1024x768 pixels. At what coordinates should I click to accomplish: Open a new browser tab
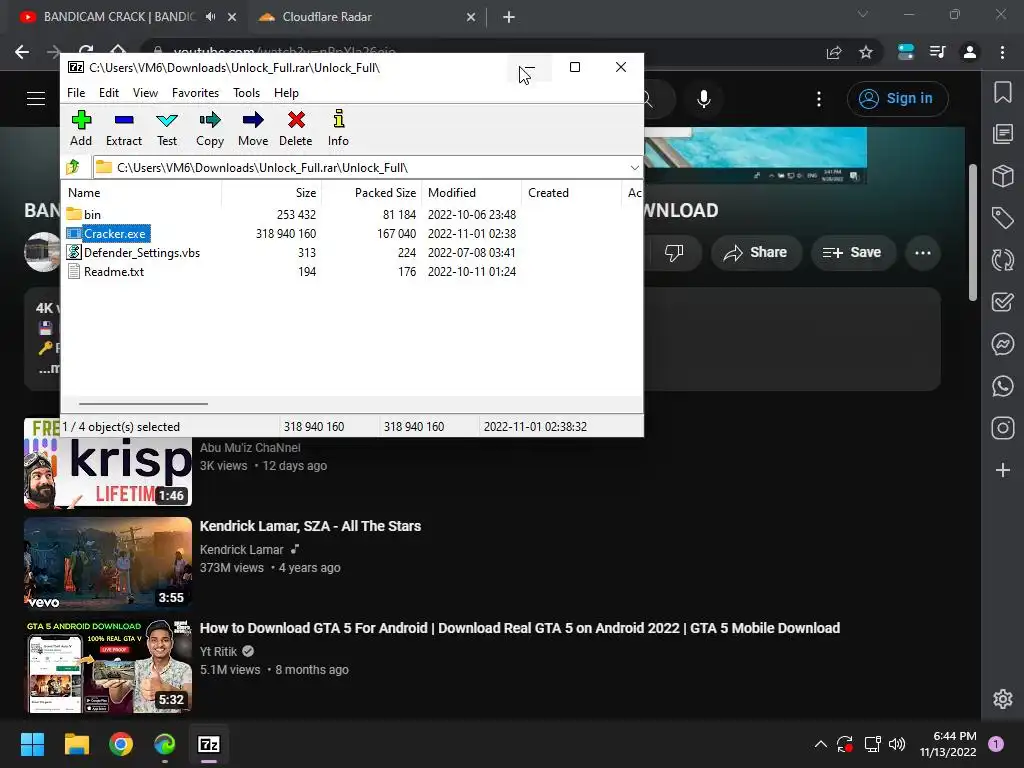pyautogui.click(x=509, y=17)
